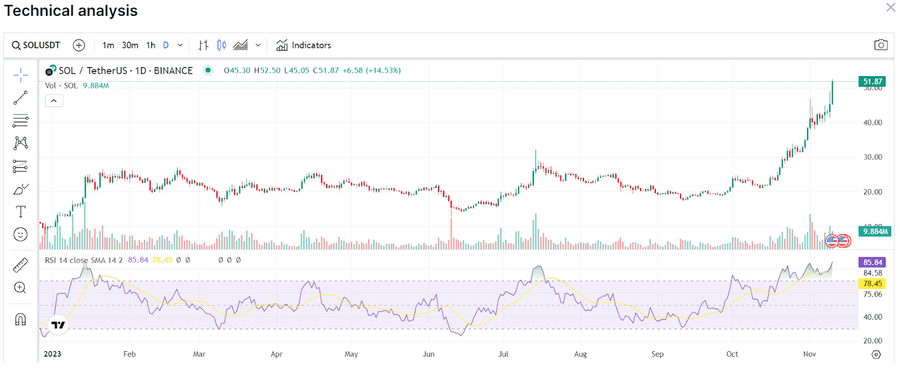Click the 2023 label on the time axis
The width and height of the screenshot is (900, 371).
(x=53, y=354)
